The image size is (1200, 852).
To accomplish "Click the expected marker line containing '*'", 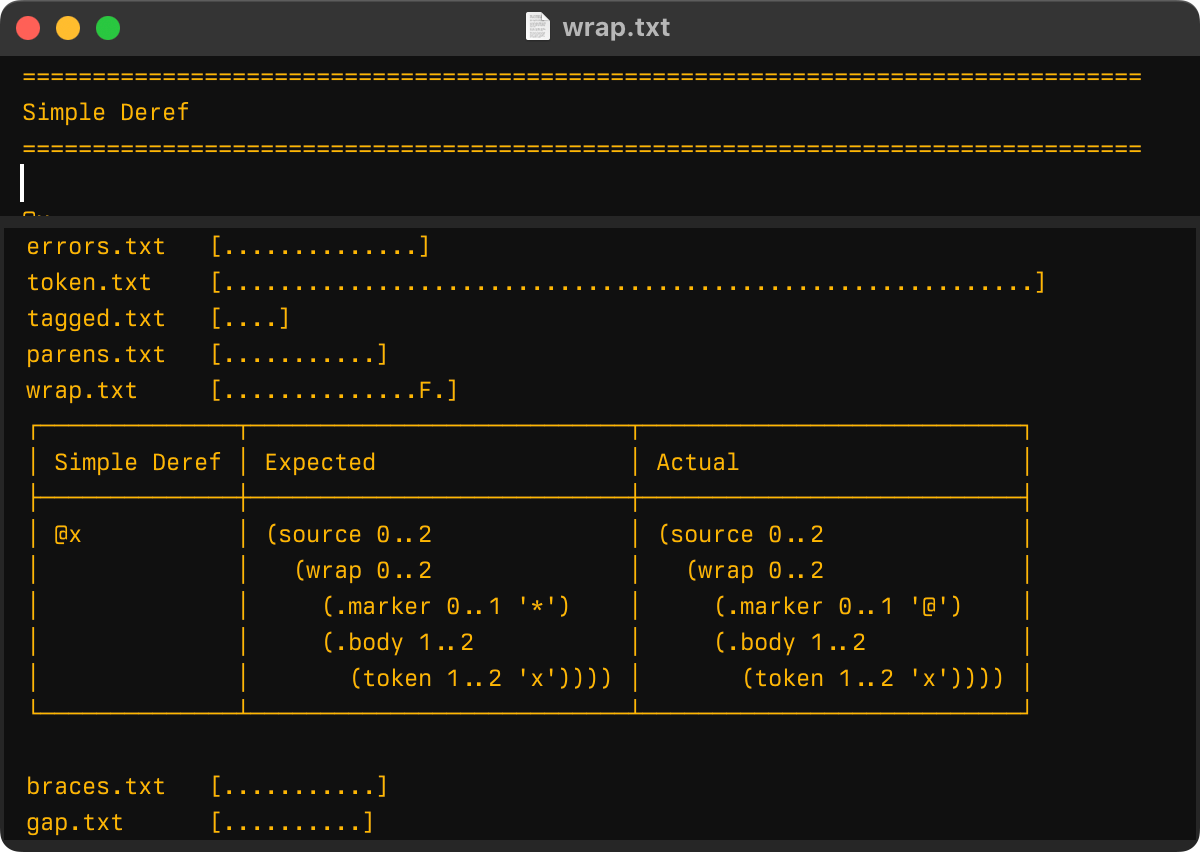I will (446, 607).
